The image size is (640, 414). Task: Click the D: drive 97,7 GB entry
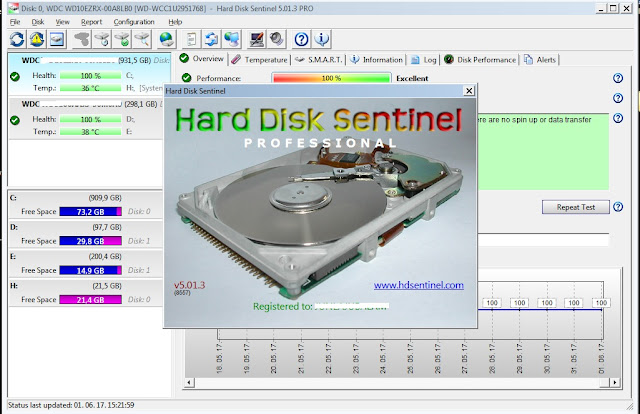86,234
